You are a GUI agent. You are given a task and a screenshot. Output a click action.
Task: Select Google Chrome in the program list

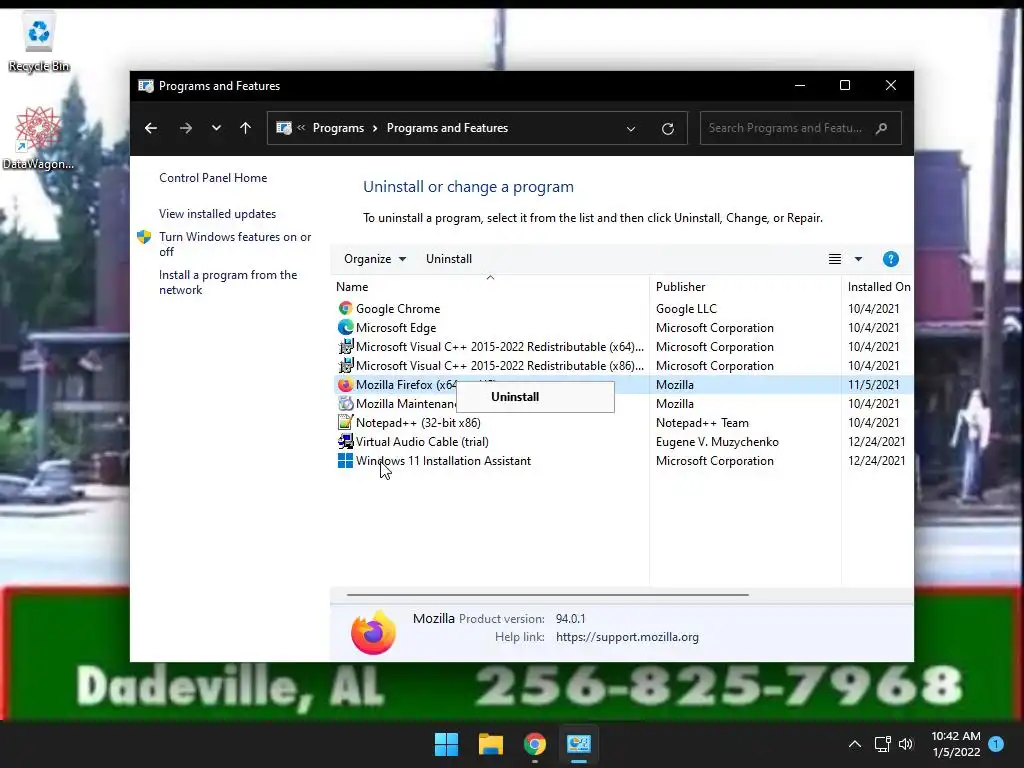[x=398, y=308]
